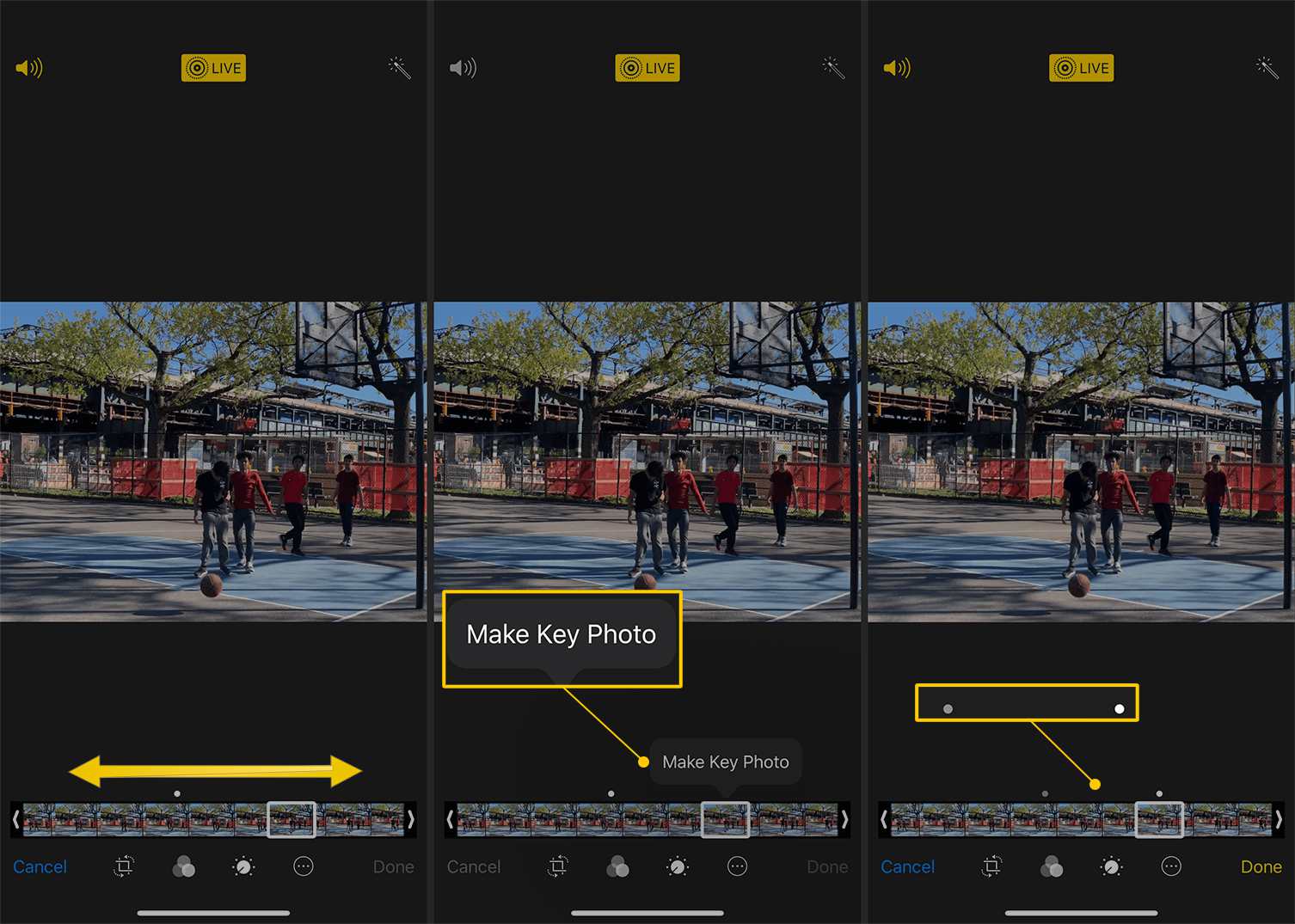Viewport: 1295px width, 924px height.
Task: Open filters icon in right phone screen
Action: tap(1052, 866)
